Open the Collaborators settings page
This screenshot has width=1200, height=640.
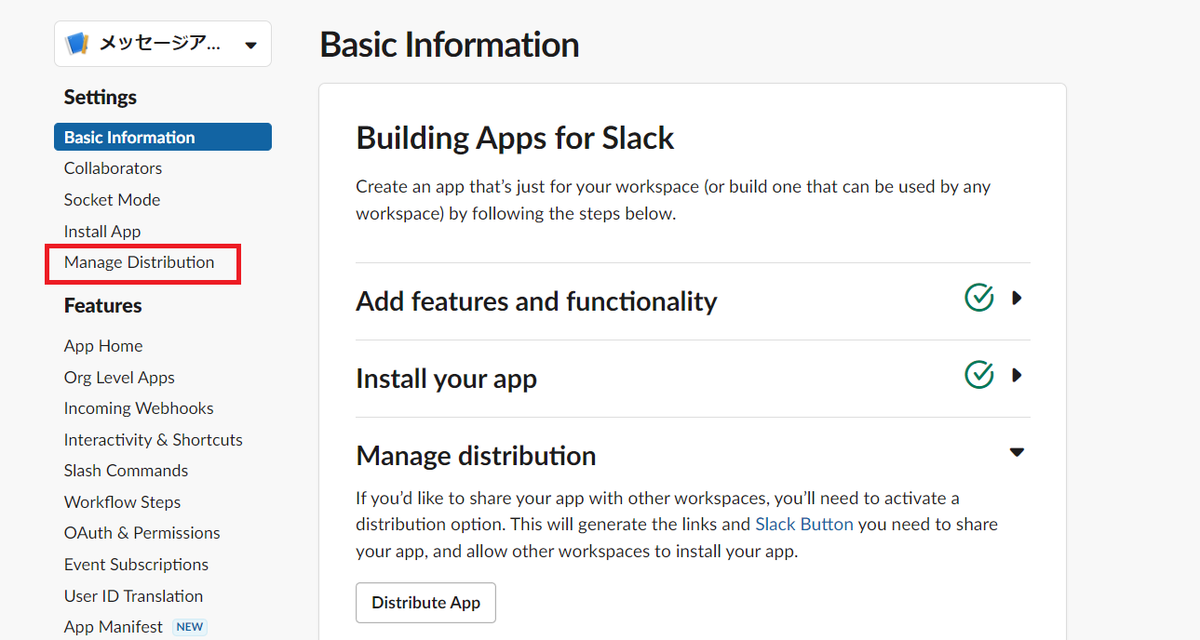coord(113,168)
